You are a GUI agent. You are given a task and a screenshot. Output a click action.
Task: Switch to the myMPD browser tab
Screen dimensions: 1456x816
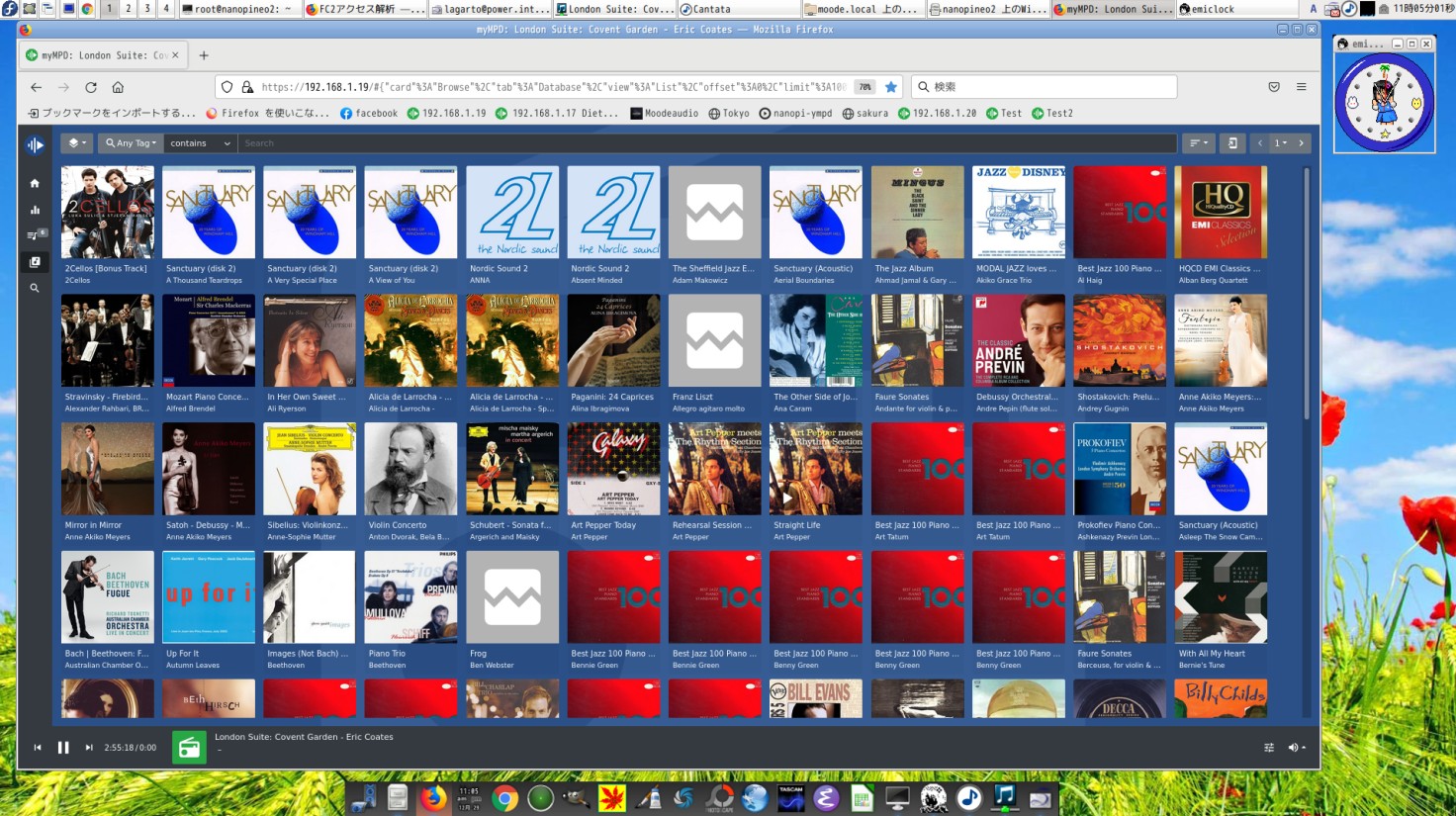coord(99,55)
